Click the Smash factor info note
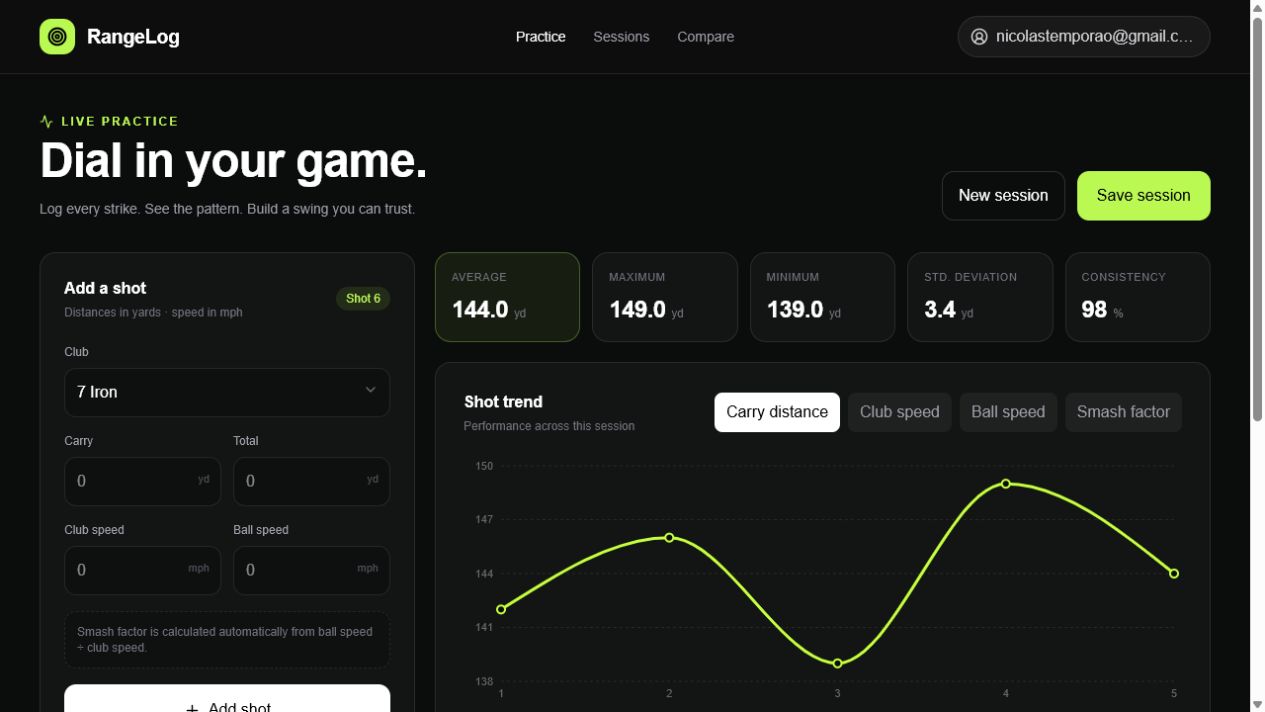Viewport: 1265px width, 712px height. pyautogui.click(x=227, y=640)
